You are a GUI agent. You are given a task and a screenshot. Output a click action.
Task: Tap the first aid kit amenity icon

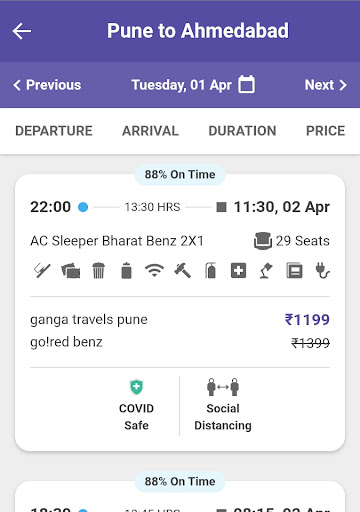(x=238, y=270)
